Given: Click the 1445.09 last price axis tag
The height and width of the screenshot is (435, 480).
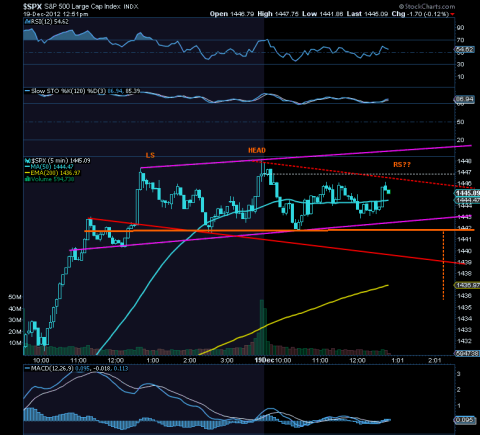Looking at the screenshot, I should pos(467,193).
